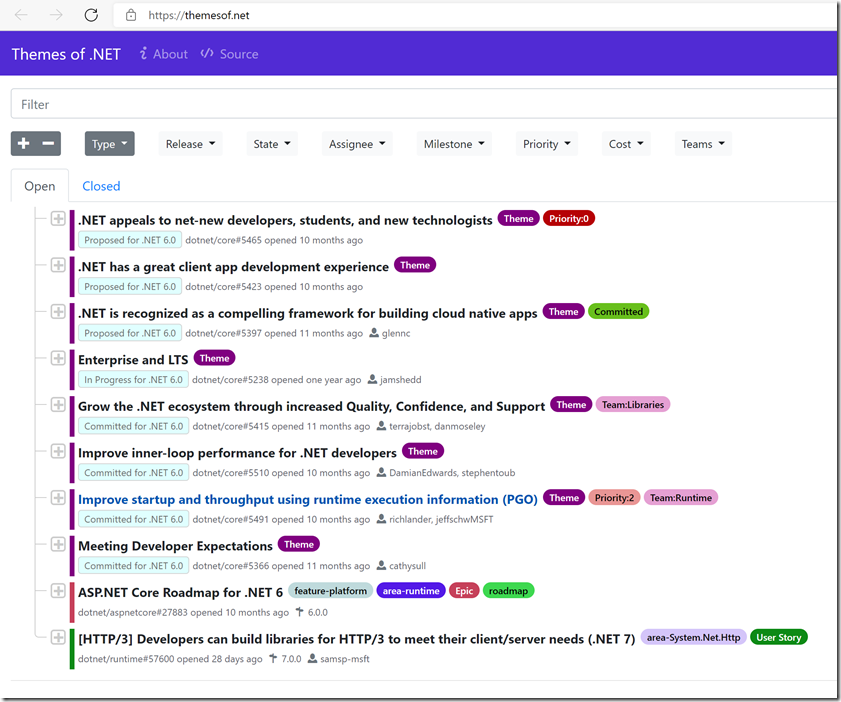Expand 'Meeting Developer Expectations' row
This screenshot has width=841, height=702.
coord(58,544)
